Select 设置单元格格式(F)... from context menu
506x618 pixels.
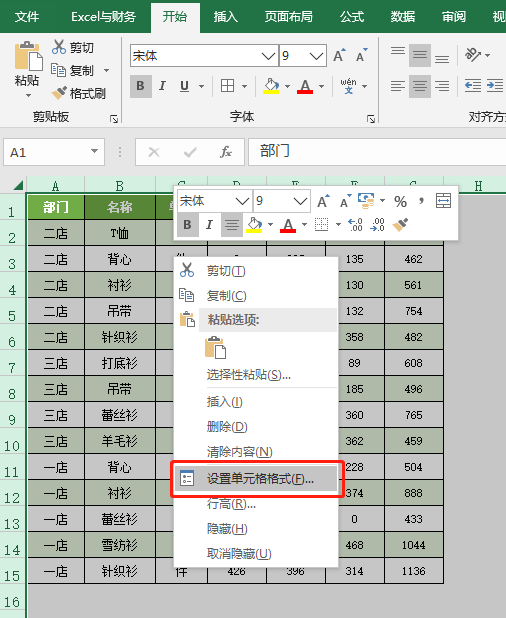click(x=256, y=479)
